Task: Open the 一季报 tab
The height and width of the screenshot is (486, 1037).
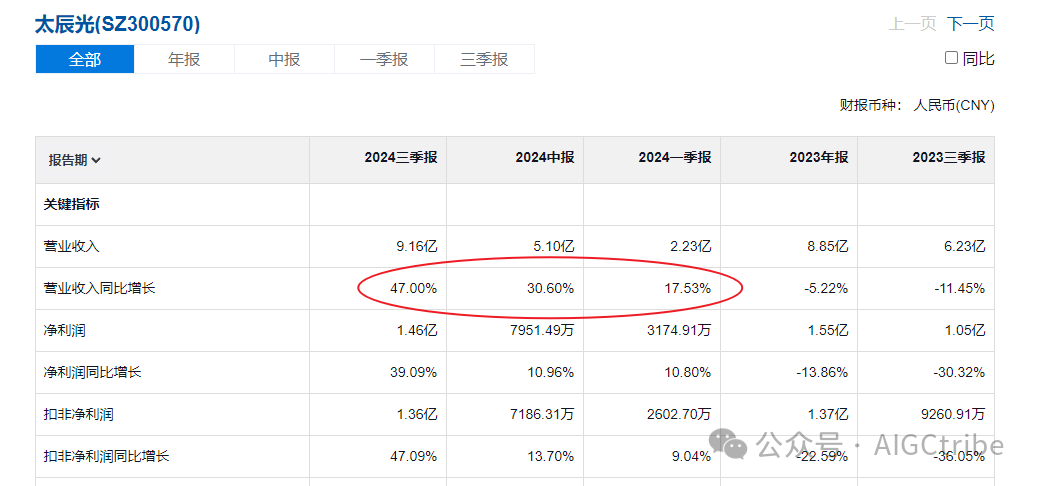Action: pos(384,60)
